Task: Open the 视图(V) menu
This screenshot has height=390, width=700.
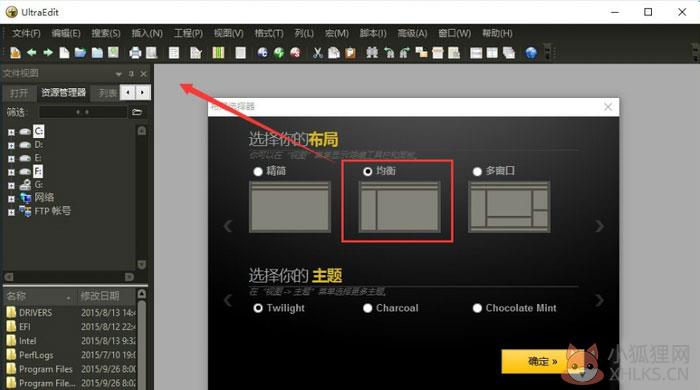Action: coord(229,33)
